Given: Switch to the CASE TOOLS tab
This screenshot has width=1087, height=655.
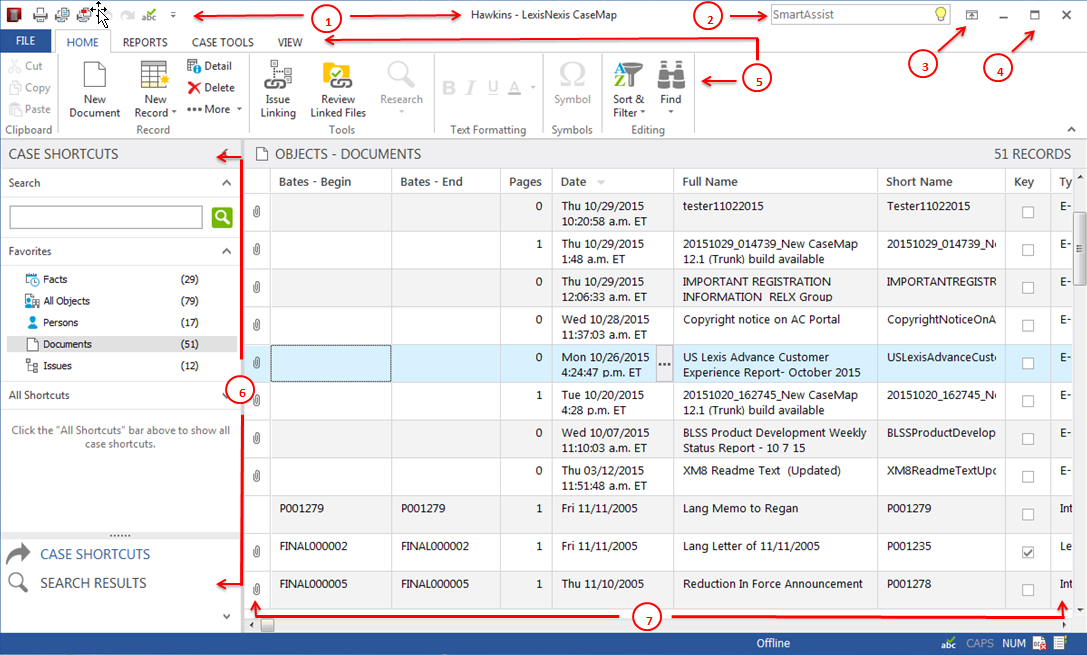Looking at the screenshot, I should pos(223,42).
